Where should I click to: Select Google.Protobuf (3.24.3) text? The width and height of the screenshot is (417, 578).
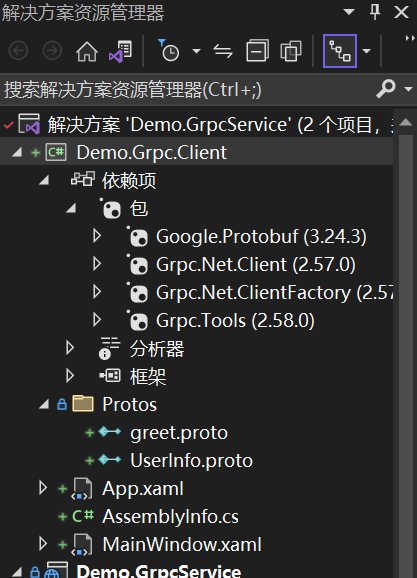(x=261, y=237)
